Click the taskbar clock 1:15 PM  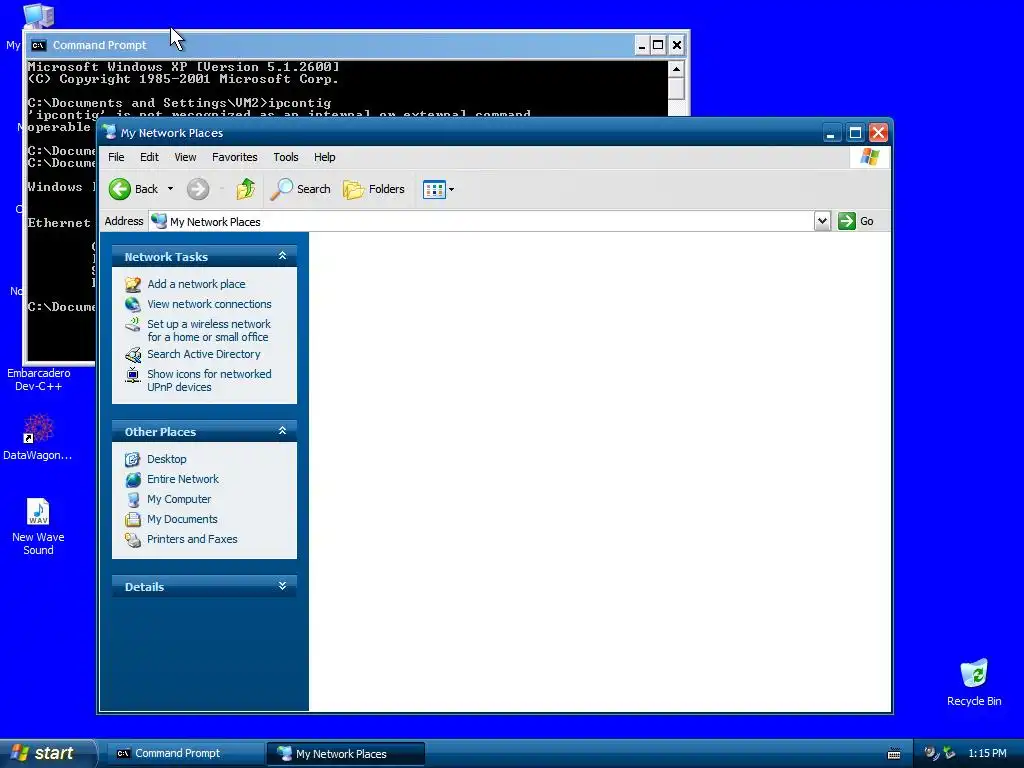[x=987, y=754]
